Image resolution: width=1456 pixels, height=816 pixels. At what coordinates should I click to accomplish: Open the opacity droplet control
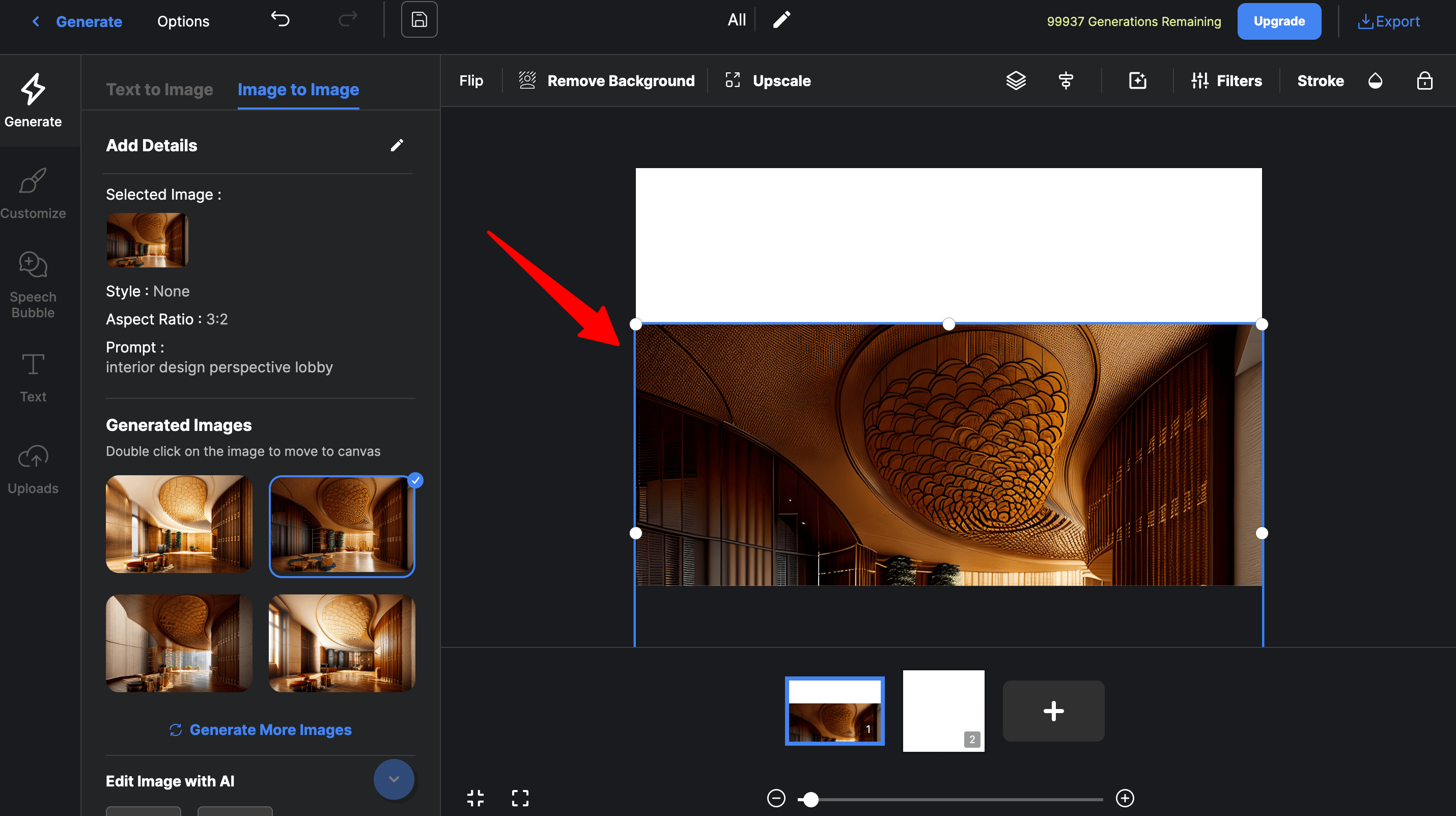[x=1375, y=81]
